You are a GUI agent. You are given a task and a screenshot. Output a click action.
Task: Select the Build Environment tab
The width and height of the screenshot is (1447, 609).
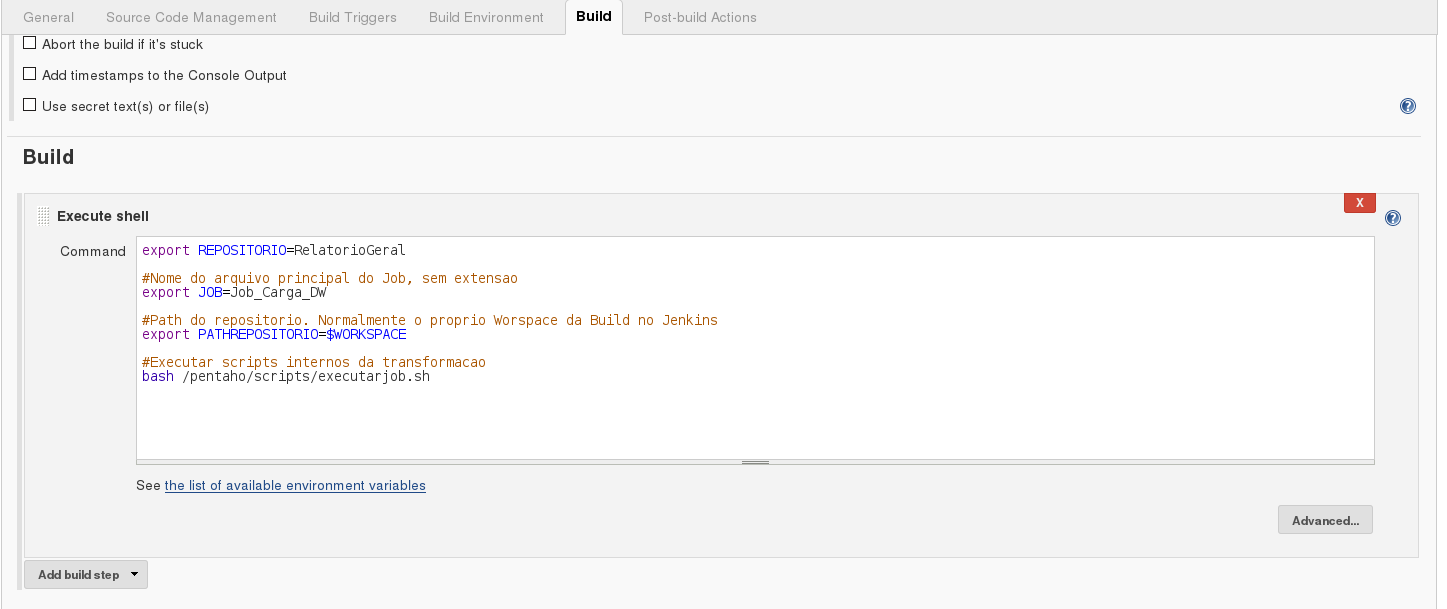tap(486, 17)
